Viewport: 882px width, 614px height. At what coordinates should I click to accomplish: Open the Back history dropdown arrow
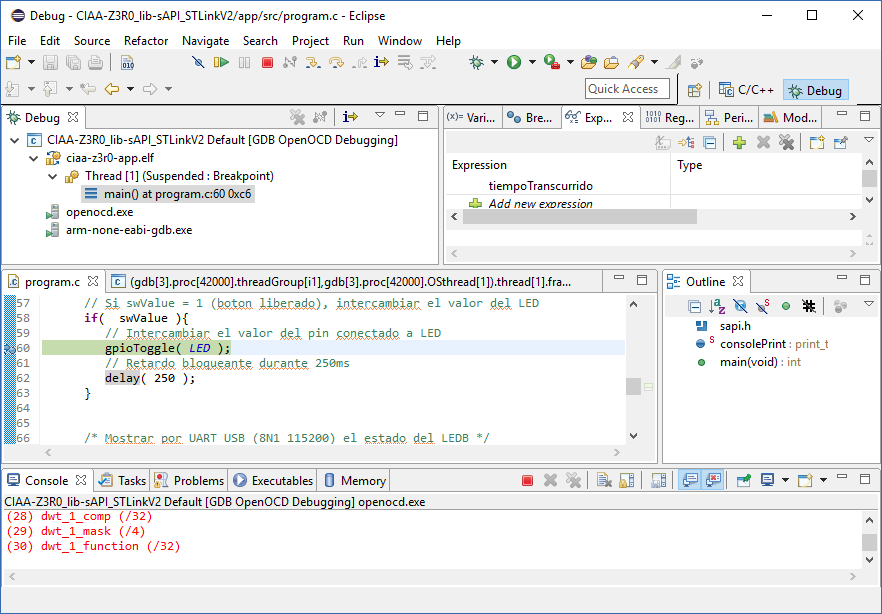click(130, 89)
